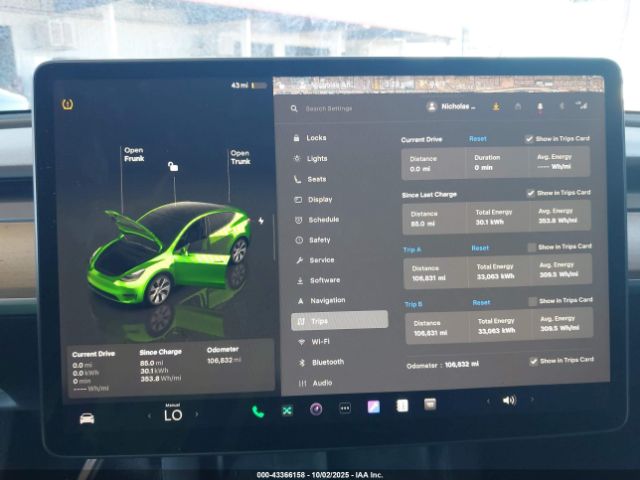Click the search magnifier icon

(x=294, y=109)
